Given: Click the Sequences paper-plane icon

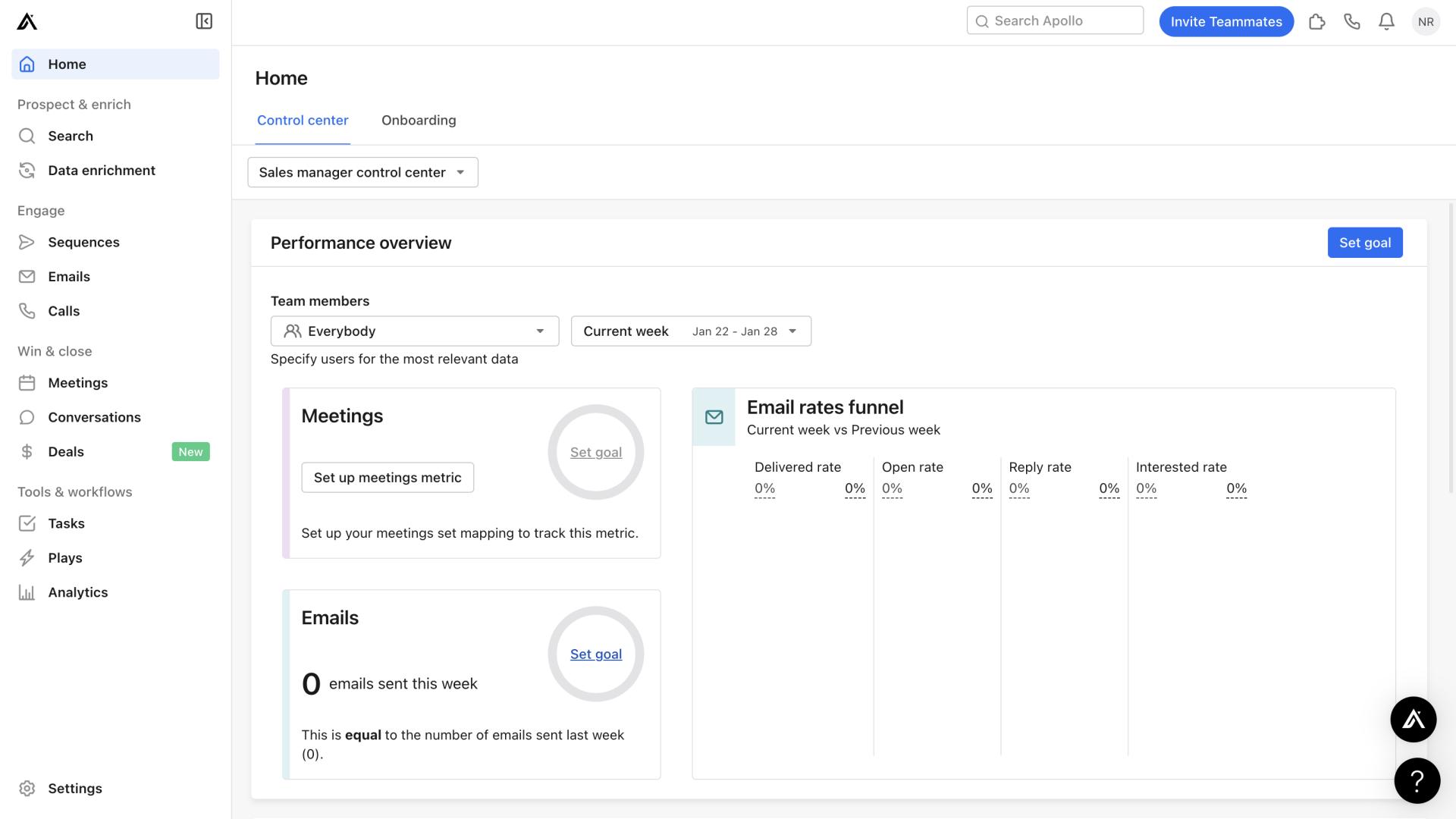Looking at the screenshot, I should 27,242.
